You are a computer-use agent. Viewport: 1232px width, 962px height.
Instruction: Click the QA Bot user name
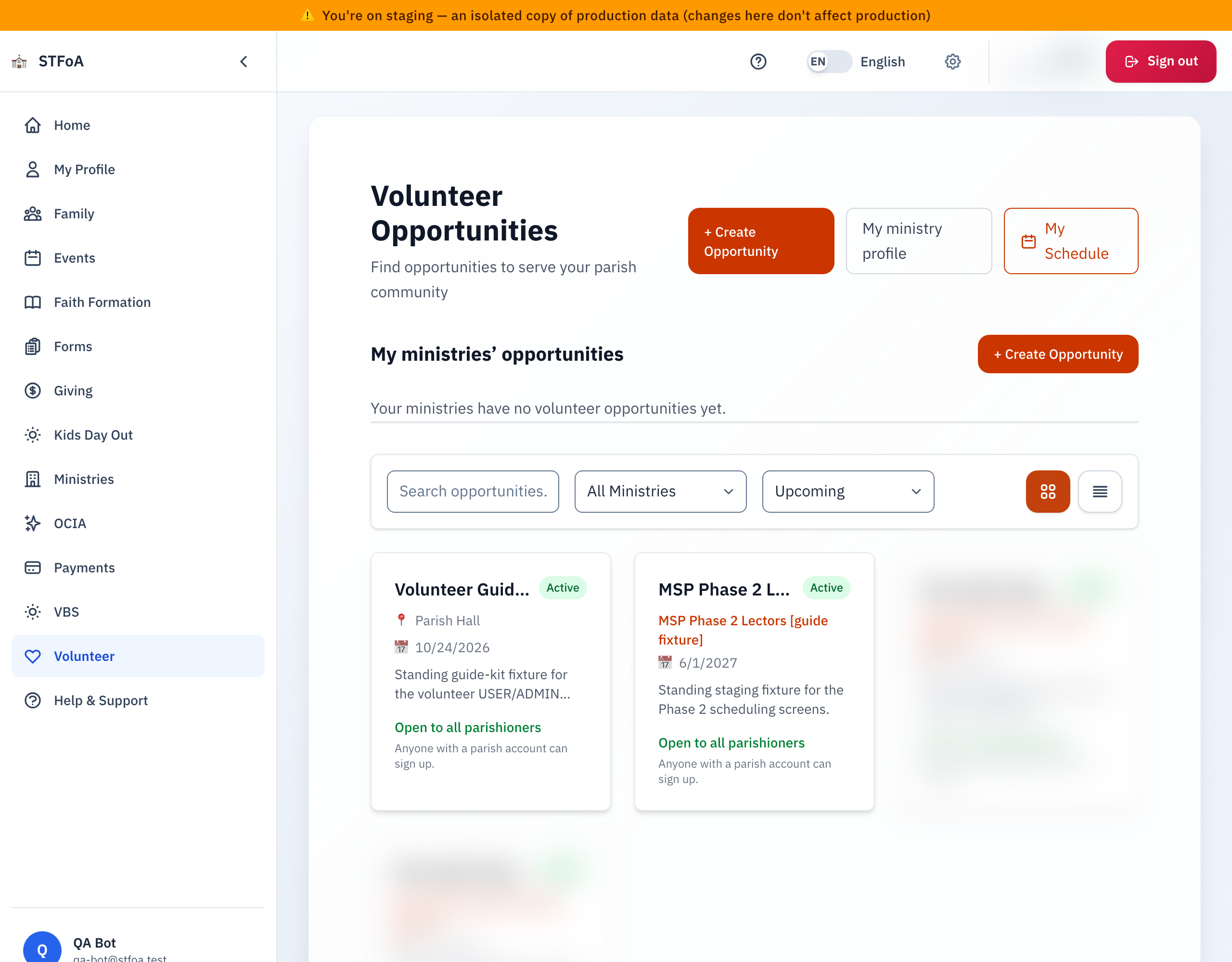94,943
